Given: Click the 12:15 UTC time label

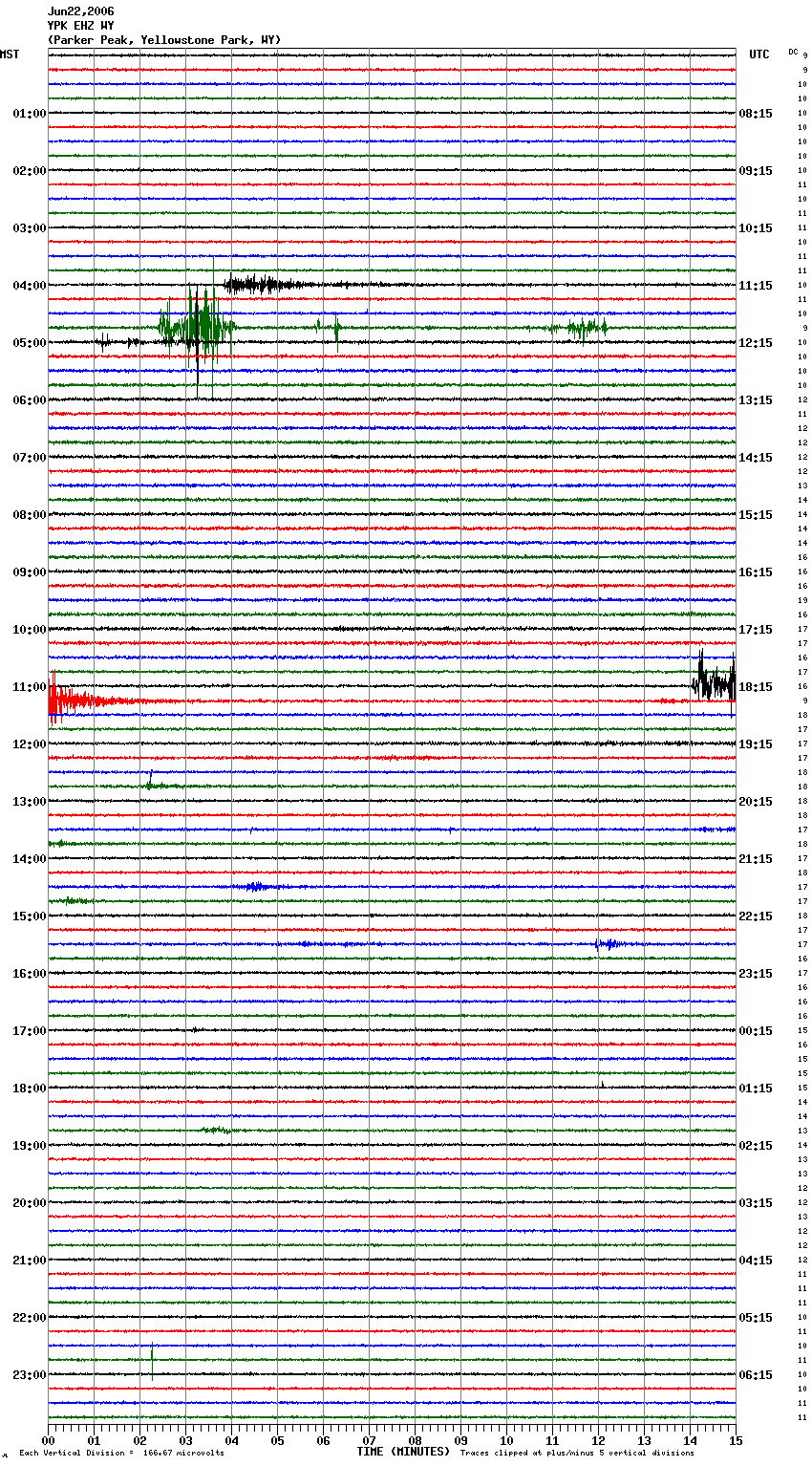Looking at the screenshot, I should [x=756, y=343].
